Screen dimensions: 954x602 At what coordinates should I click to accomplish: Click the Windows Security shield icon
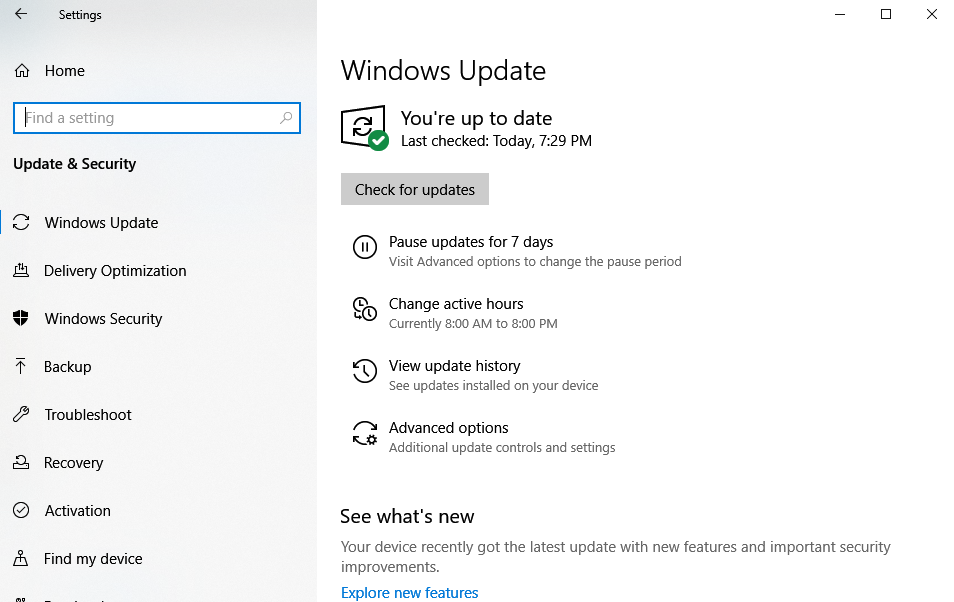(21, 318)
